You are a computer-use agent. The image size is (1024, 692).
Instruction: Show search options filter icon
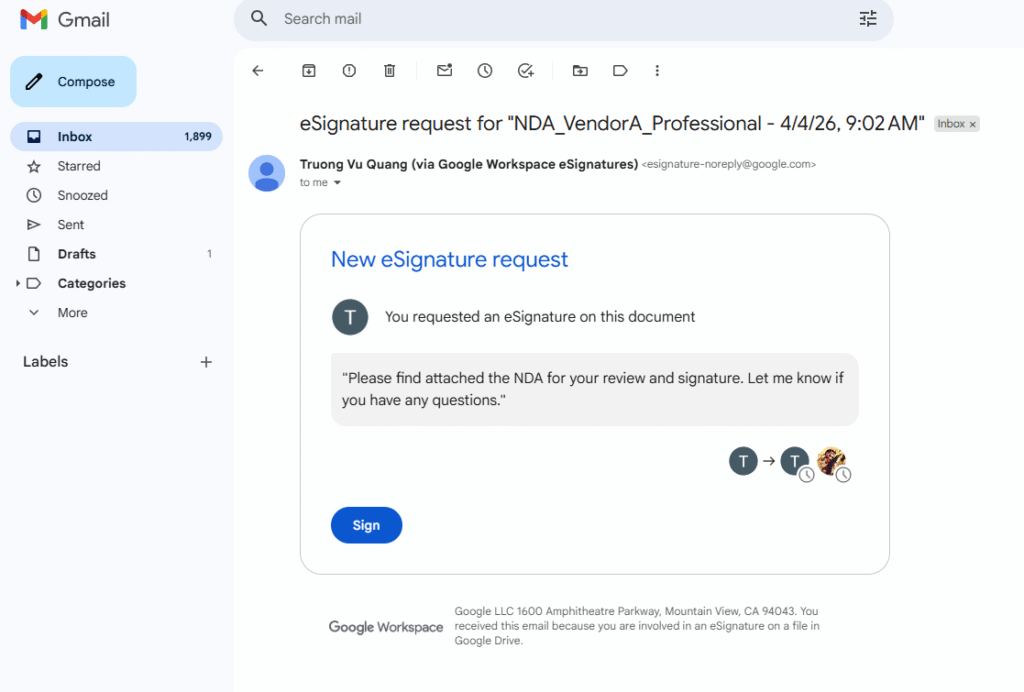pyautogui.click(x=868, y=19)
